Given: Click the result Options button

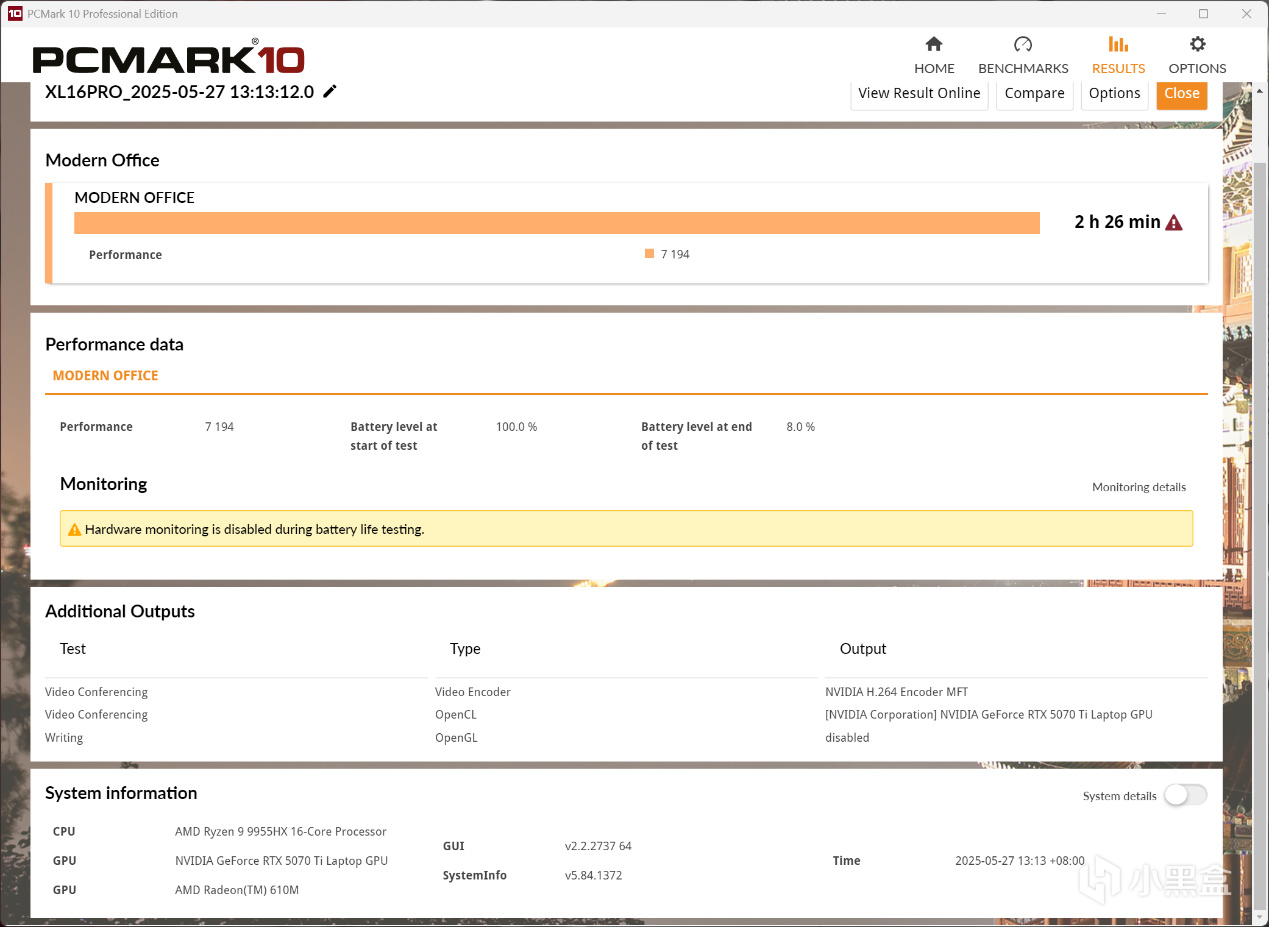Looking at the screenshot, I should click(1114, 93).
